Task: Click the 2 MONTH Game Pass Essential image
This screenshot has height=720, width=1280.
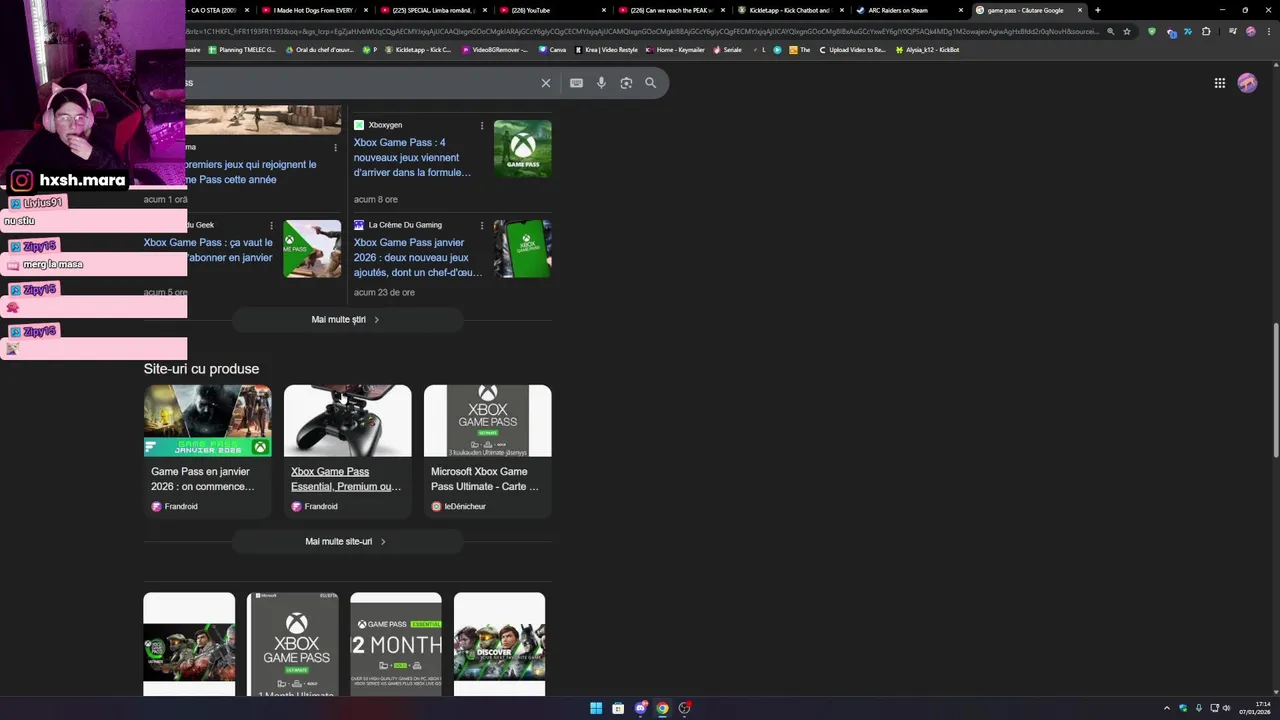Action: 396,644
